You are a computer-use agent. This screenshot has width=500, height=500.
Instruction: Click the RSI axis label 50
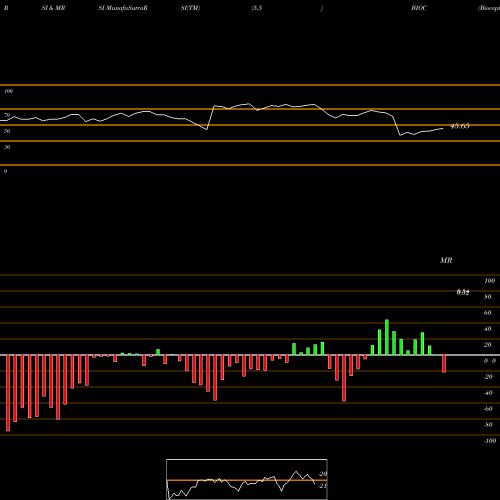click(x=7, y=131)
